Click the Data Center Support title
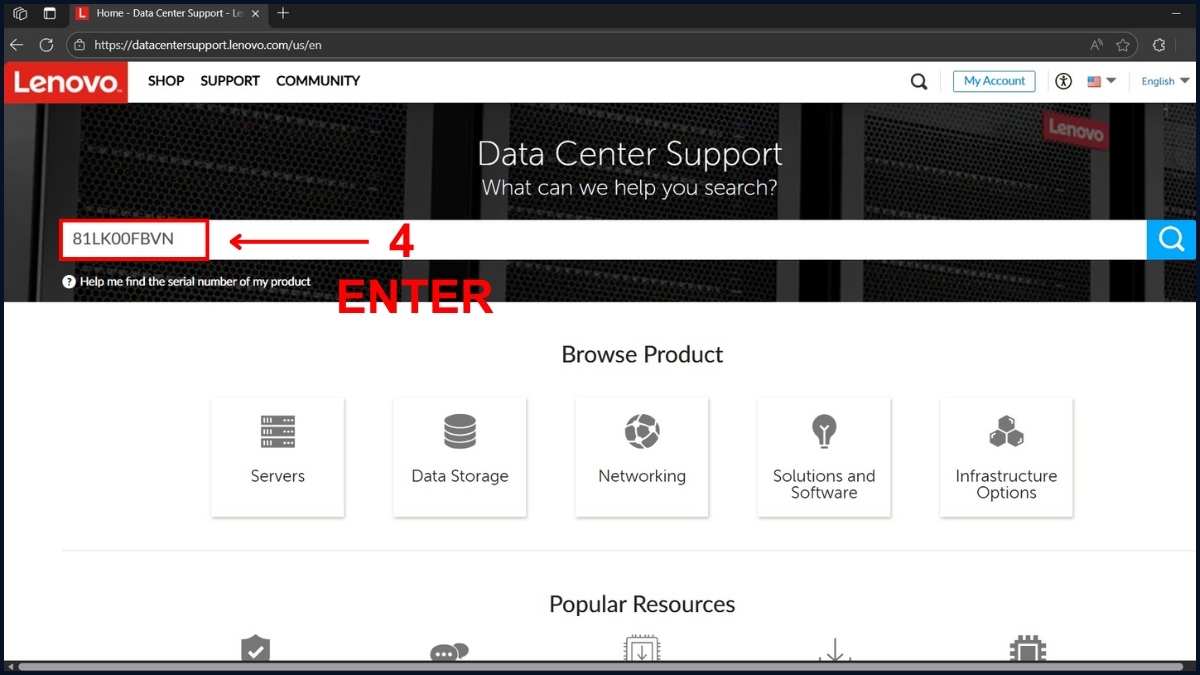 coord(630,154)
